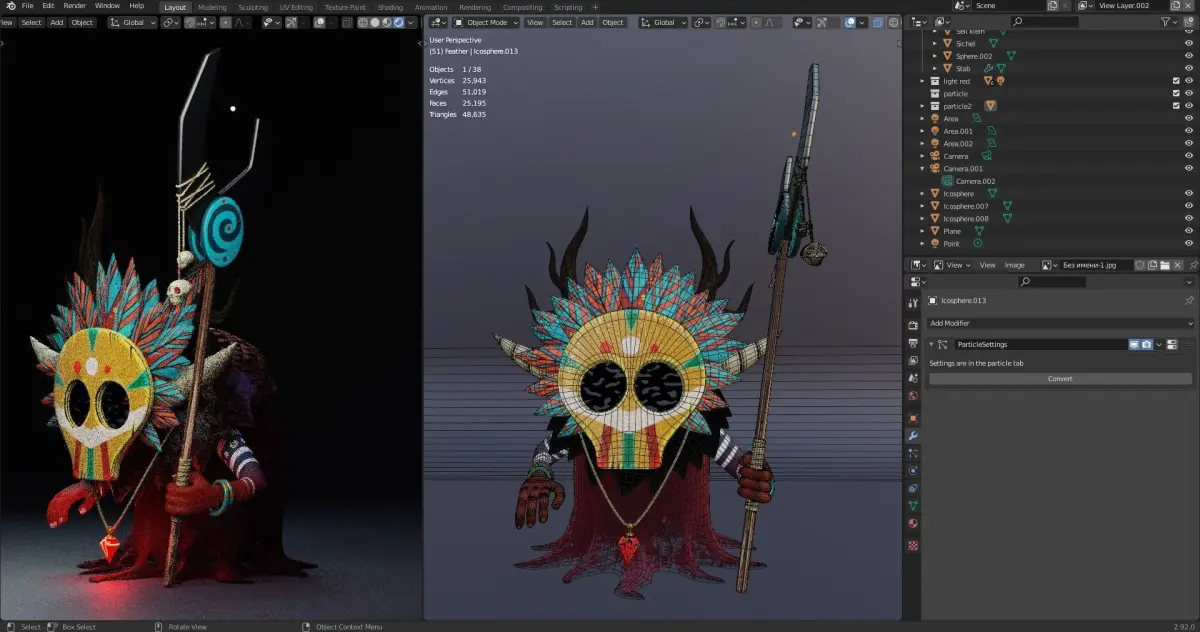This screenshot has width=1200, height=632.
Task: Uncheck the particle2 collection checkbox
Action: [x=1176, y=106]
